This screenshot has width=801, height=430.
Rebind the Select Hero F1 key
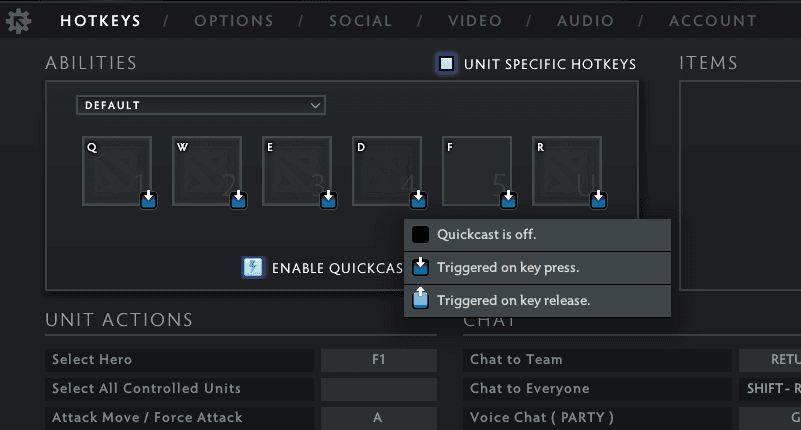[379, 360]
